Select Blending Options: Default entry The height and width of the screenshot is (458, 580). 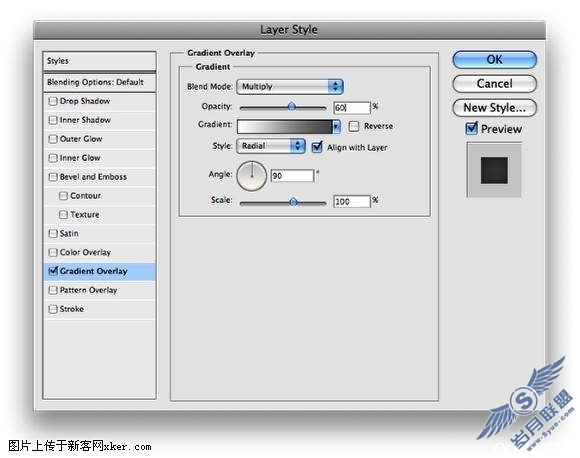click(99, 82)
